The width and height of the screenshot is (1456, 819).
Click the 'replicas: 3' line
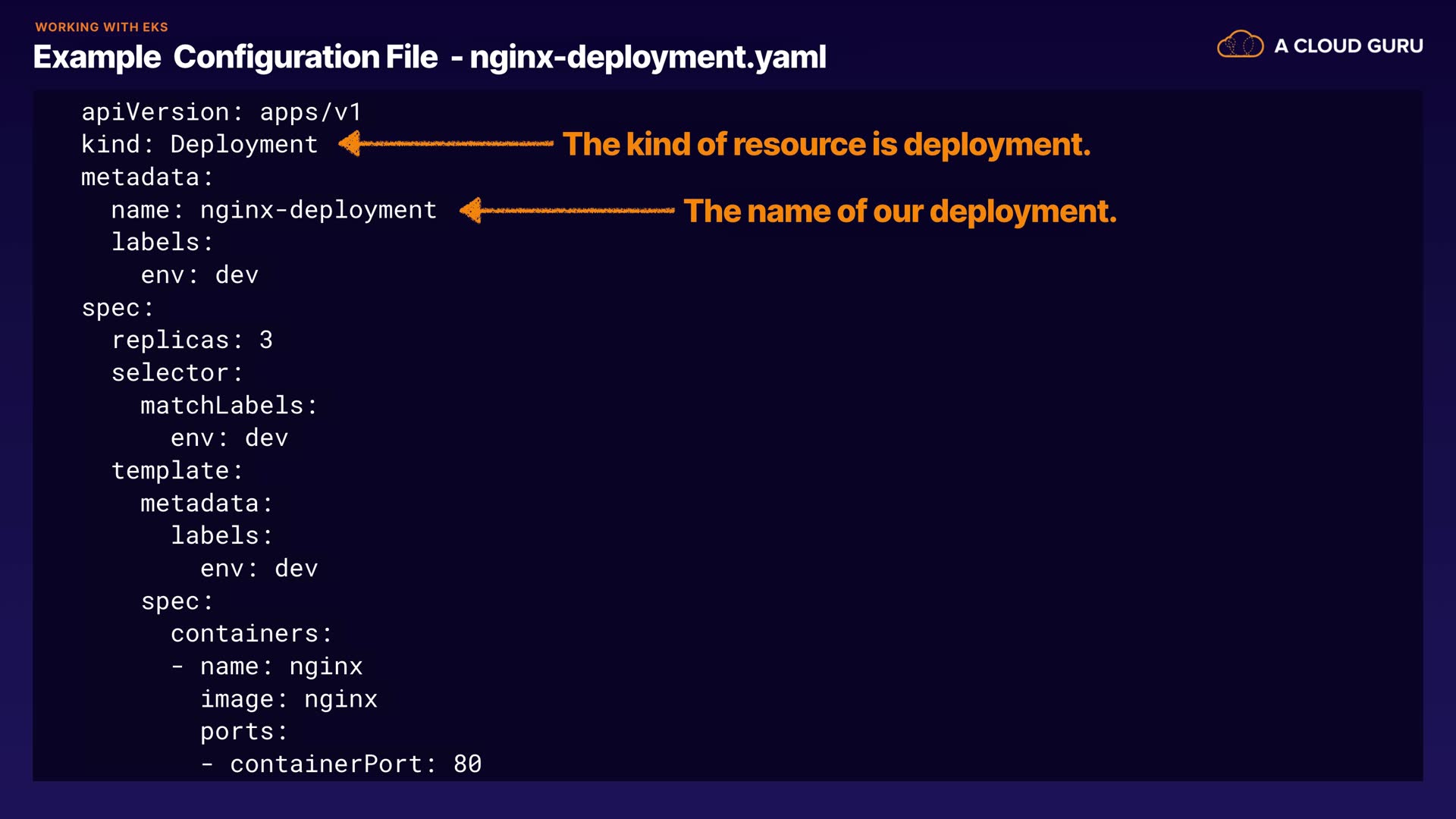click(192, 340)
